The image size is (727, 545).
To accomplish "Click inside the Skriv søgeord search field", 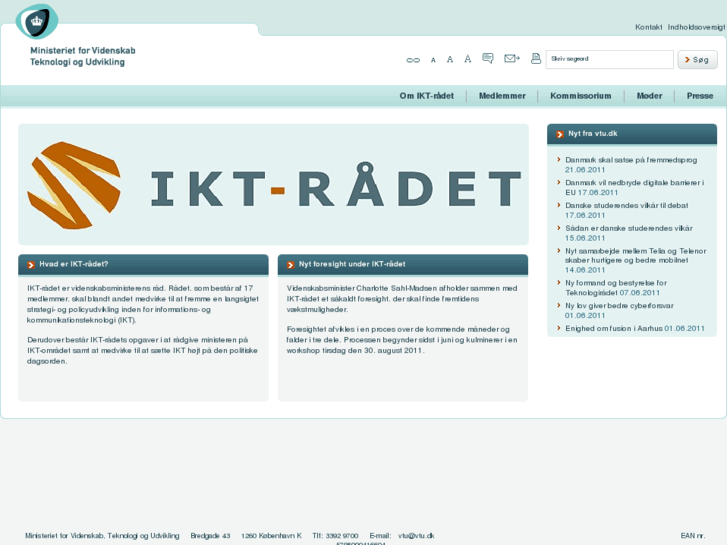I will pos(609,59).
